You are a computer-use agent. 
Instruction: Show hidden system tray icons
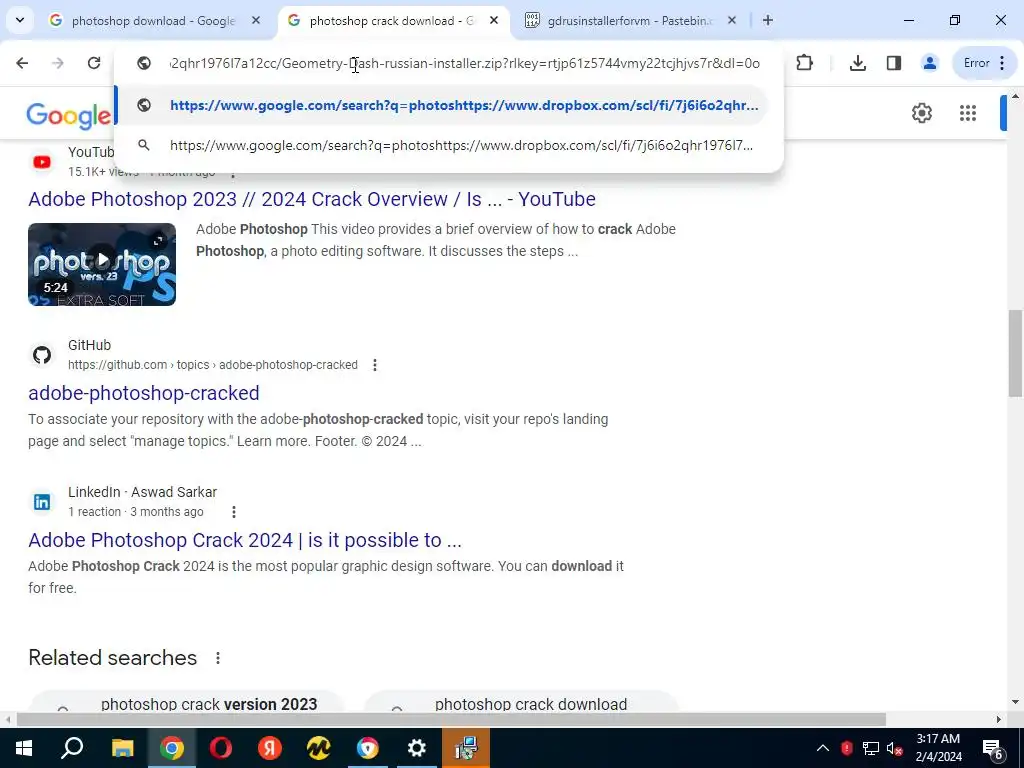point(823,748)
